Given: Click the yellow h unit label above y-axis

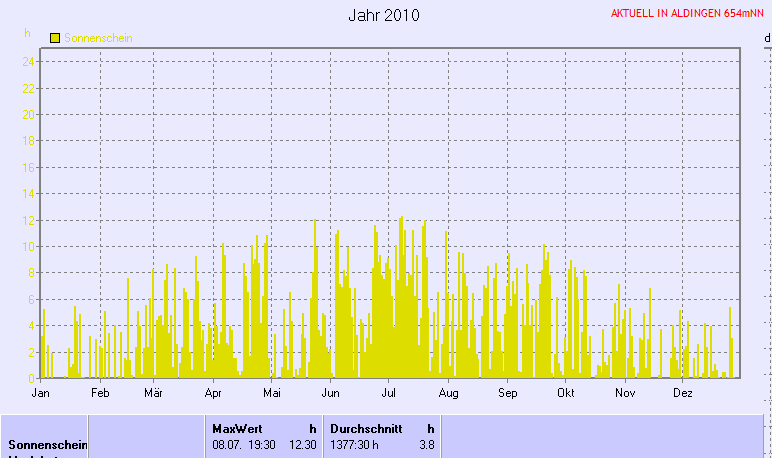Looking at the screenshot, I should point(28,33).
